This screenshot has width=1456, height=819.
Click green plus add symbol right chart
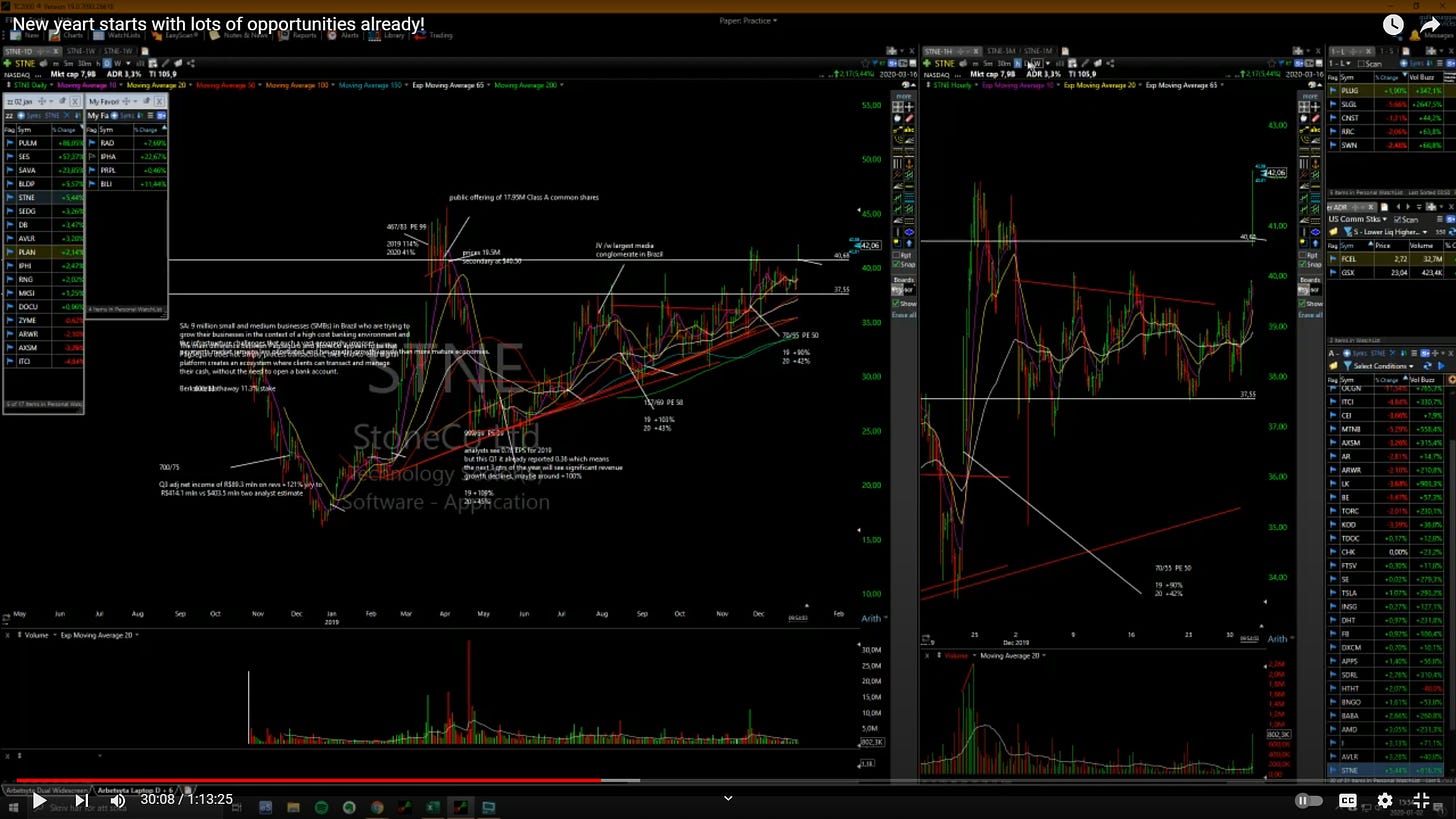[927, 63]
